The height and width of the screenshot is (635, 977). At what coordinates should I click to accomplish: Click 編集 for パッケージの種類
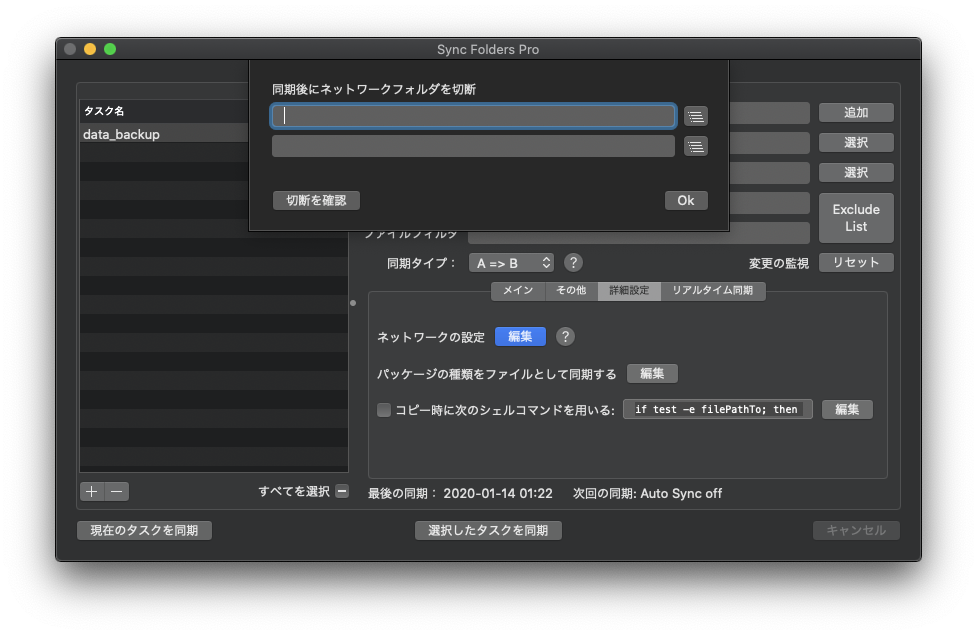[x=652, y=373]
